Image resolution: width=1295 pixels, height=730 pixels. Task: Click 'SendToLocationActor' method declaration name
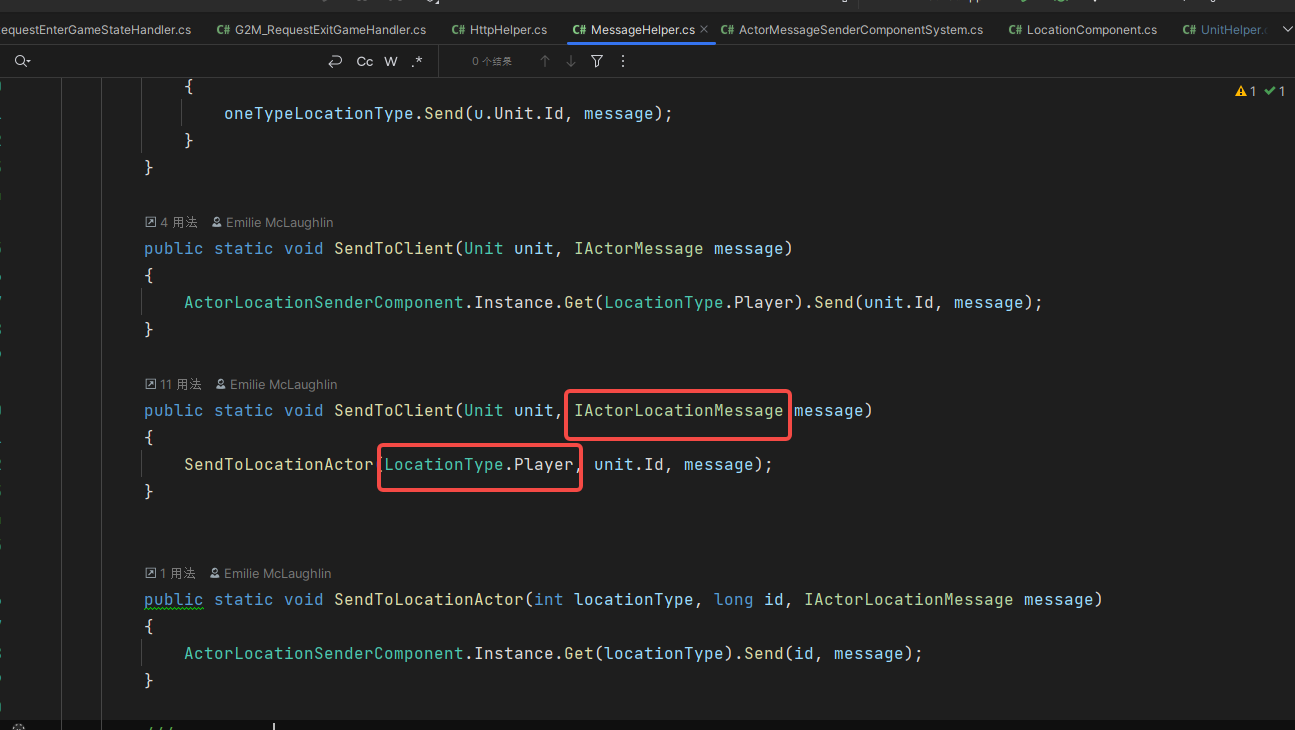pos(429,599)
